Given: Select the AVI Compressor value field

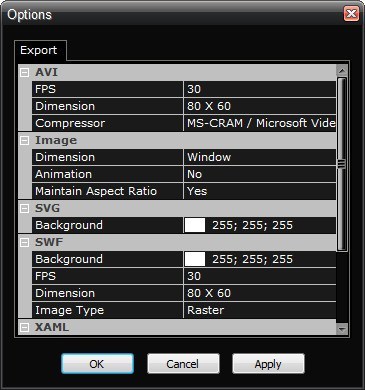Looking at the screenshot, I should click(260, 123).
